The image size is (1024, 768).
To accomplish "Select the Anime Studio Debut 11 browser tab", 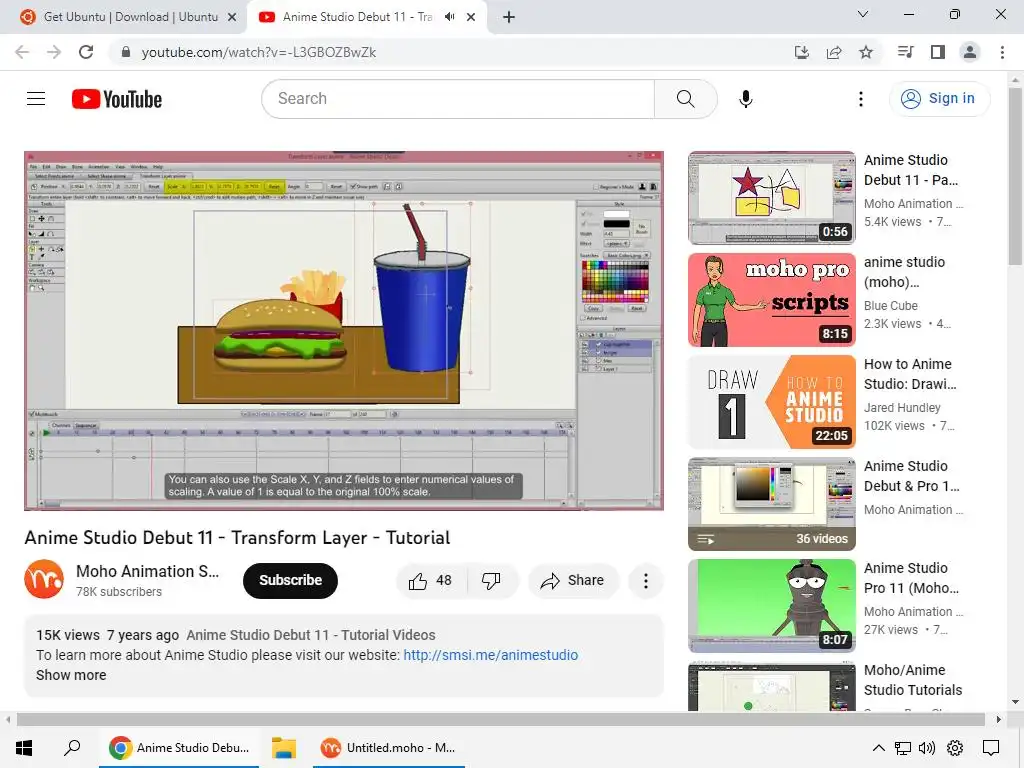I will click(x=356, y=17).
